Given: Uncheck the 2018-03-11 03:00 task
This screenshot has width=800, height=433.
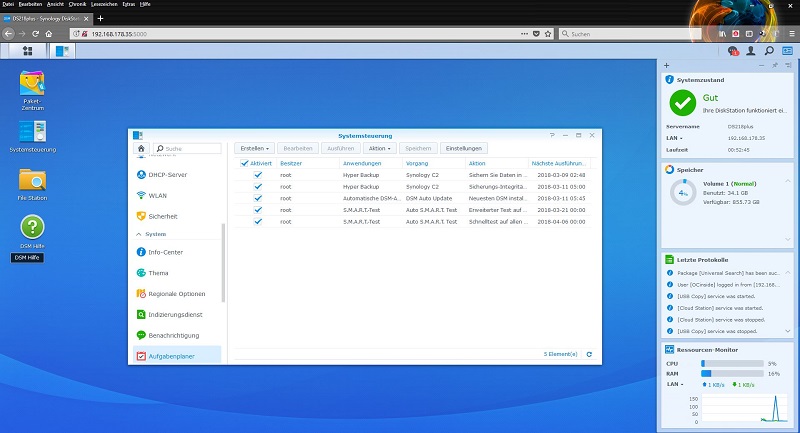Looking at the screenshot, I should (x=258, y=187).
